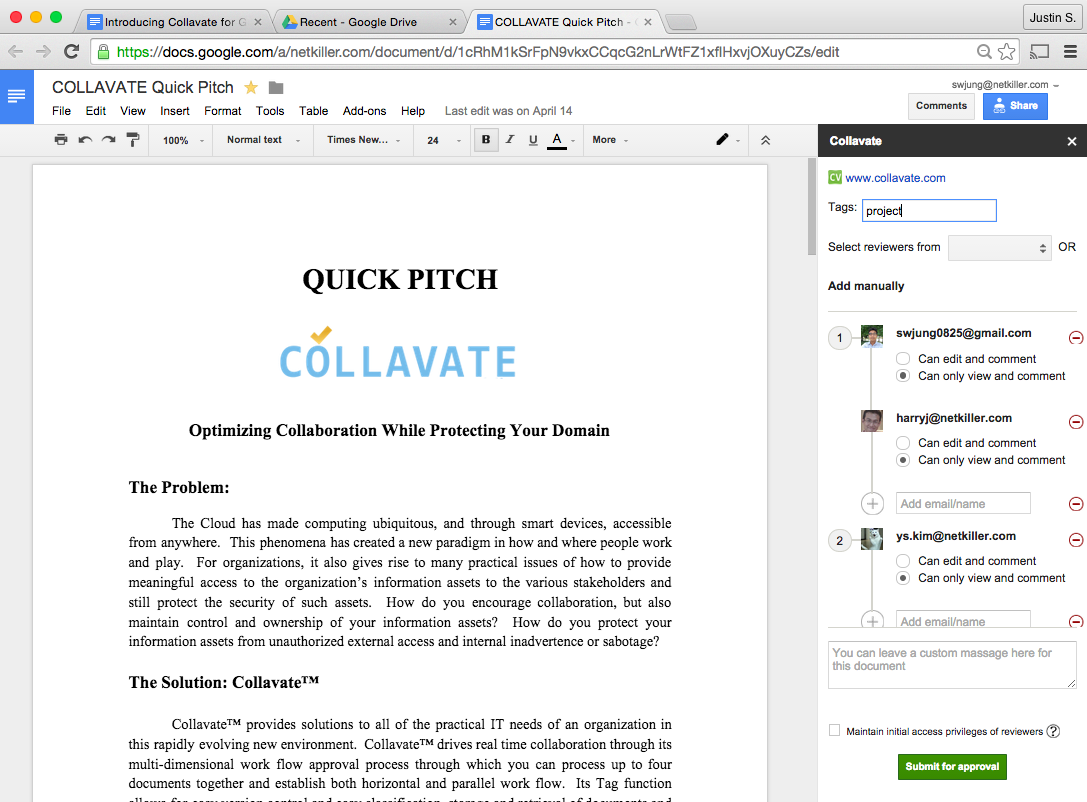This screenshot has width=1087, height=802.
Task: Remove reviewer swjung0825@gmail.com with minus icon
Action: click(1076, 338)
